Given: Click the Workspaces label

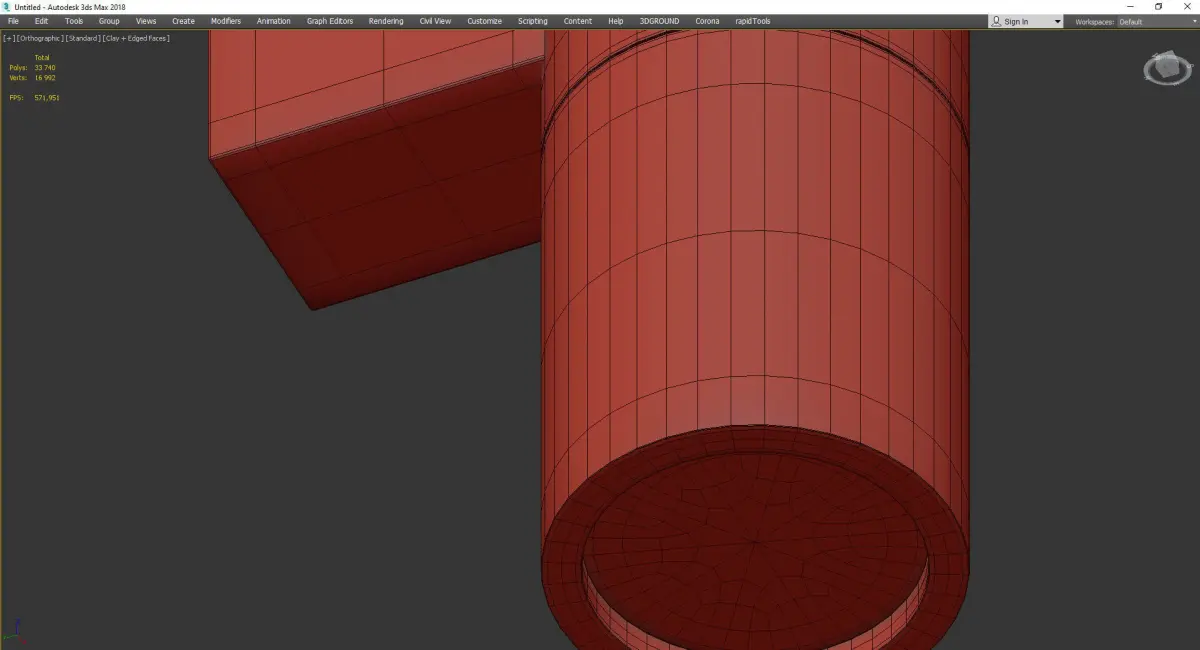Looking at the screenshot, I should [1093, 22].
